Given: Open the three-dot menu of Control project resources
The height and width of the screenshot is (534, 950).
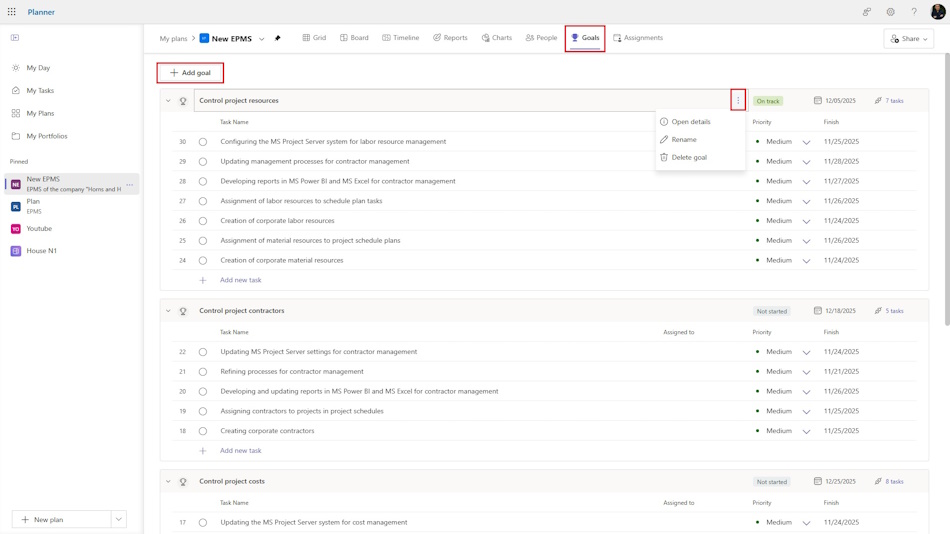Looking at the screenshot, I should (x=738, y=101).
